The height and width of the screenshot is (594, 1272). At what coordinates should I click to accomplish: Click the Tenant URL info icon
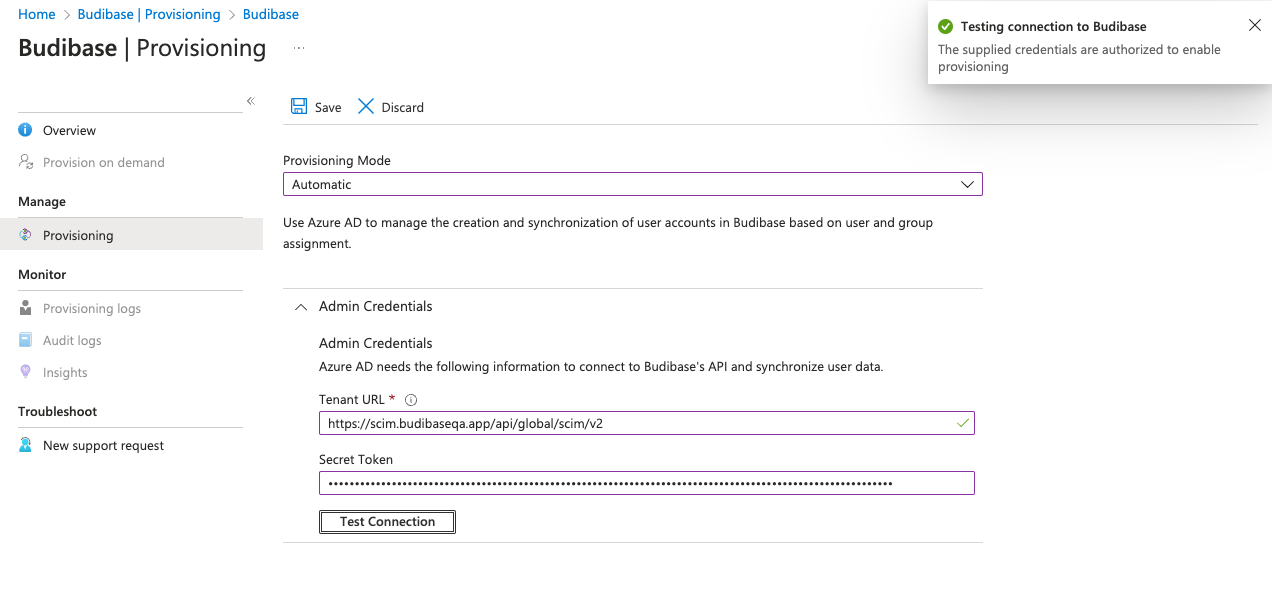pyautogui.click(x=411, y=400)
